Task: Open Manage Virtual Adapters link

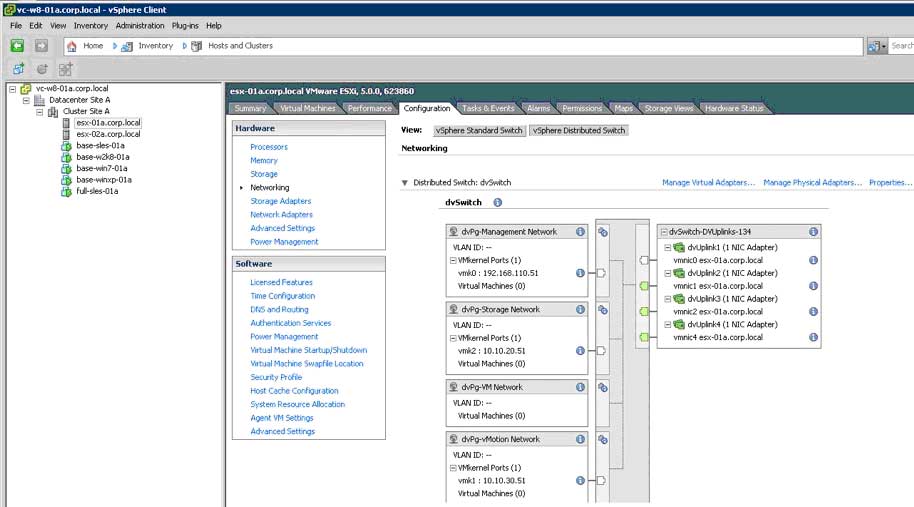Action: [708, 182]
